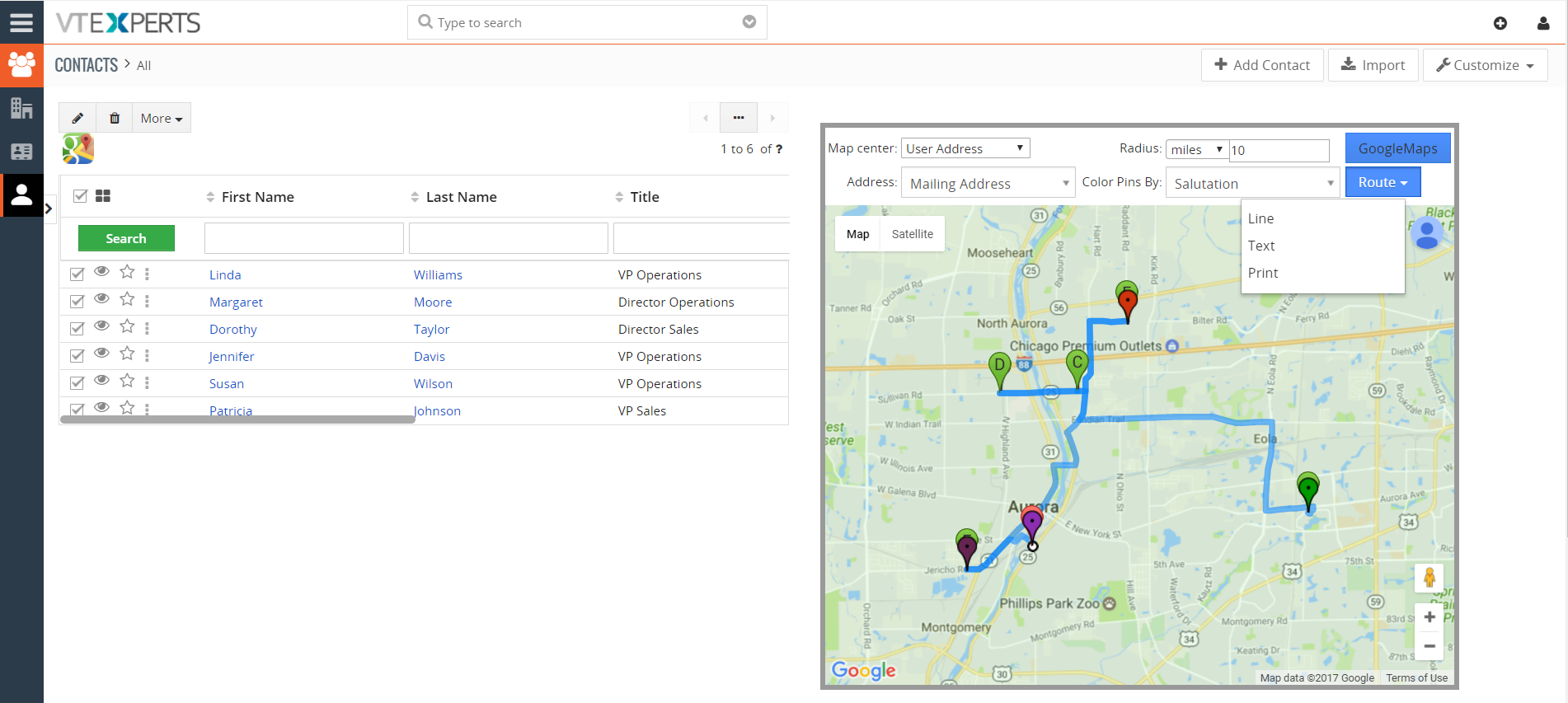
Task: Open the miles radius unit dropdown
Action: pos(1197,149)
